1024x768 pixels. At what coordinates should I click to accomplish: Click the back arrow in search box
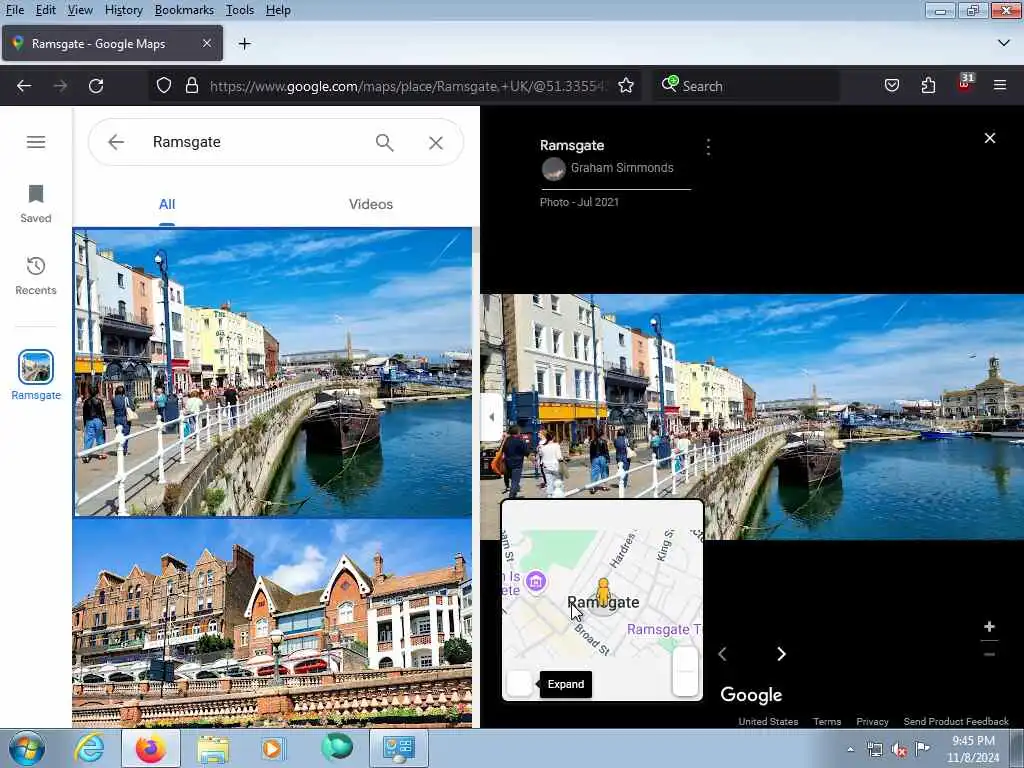[x=116, y=142]
